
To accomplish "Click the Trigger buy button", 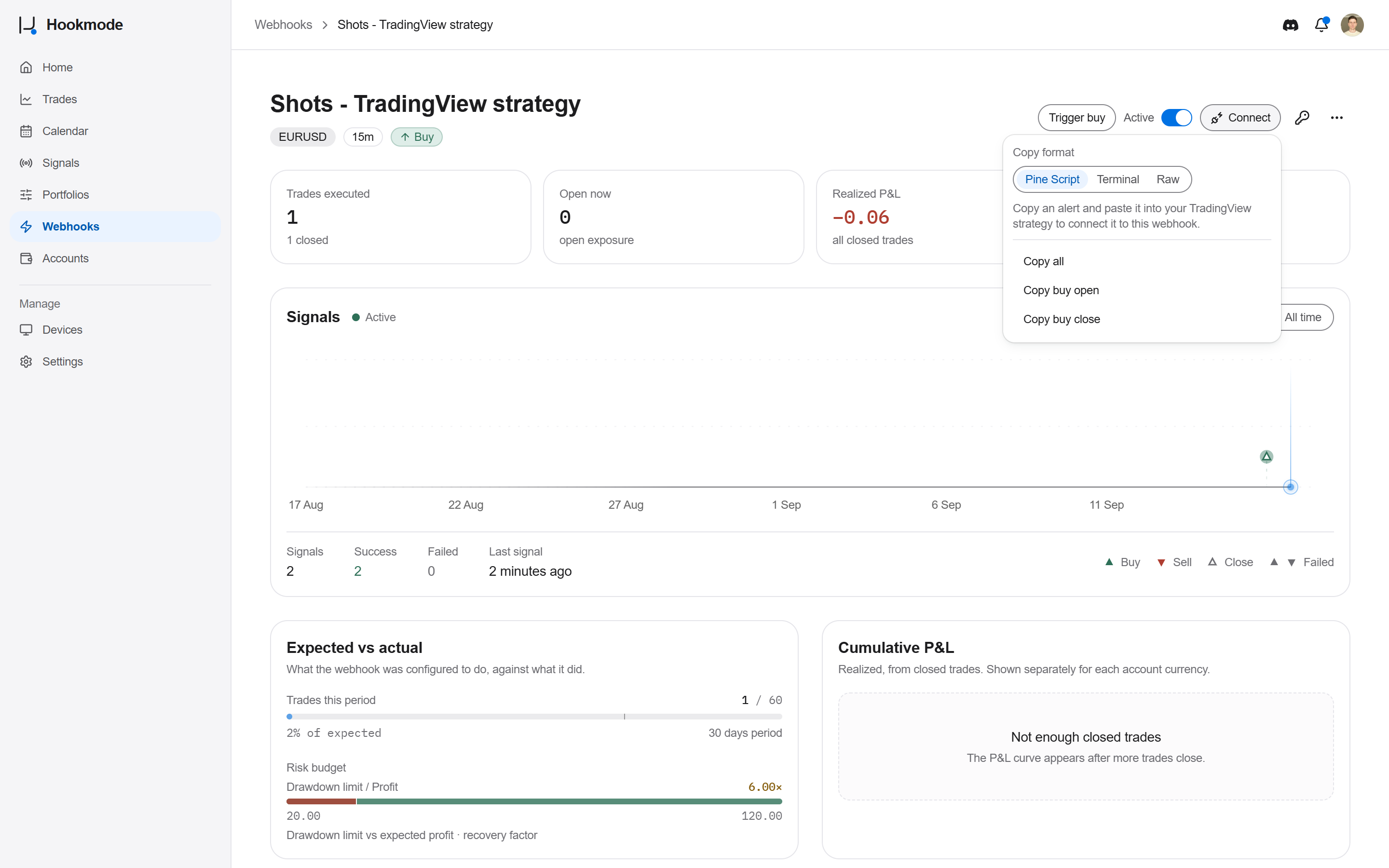I will coord(1076,118).
